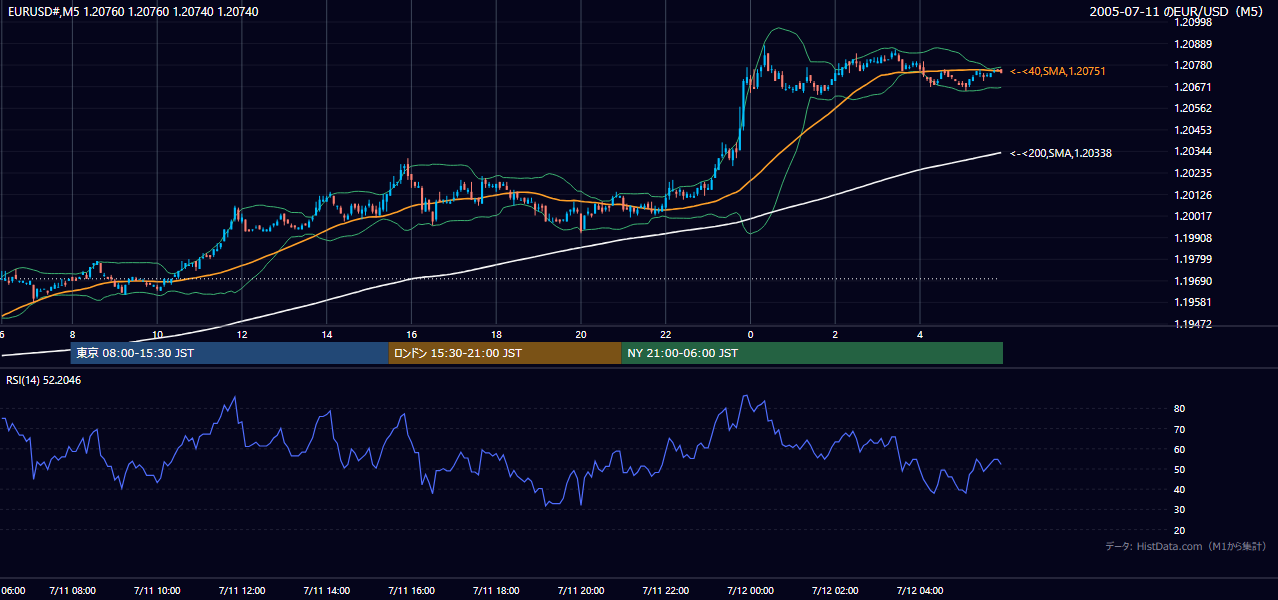The height and width of the screenshot is (600, 1278).
Task: Select the 東京 08:00-15:30 JST session bar
Action: pos(229,353)
